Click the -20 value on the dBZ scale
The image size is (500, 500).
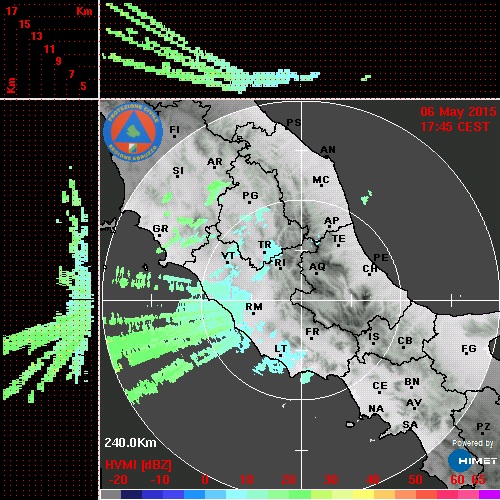[118, 480]
